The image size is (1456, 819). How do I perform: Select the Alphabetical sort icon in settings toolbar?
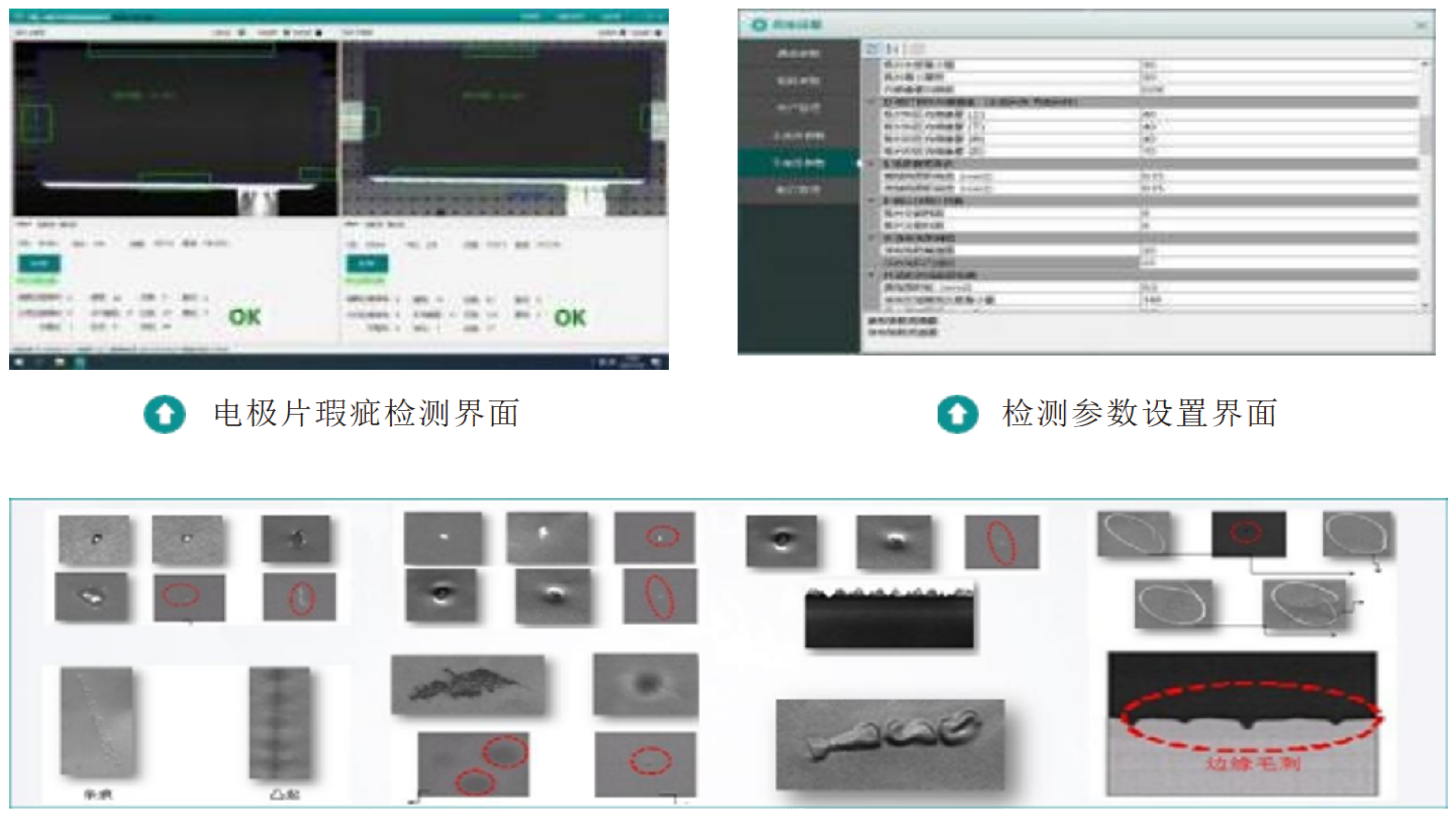[893, 49]
